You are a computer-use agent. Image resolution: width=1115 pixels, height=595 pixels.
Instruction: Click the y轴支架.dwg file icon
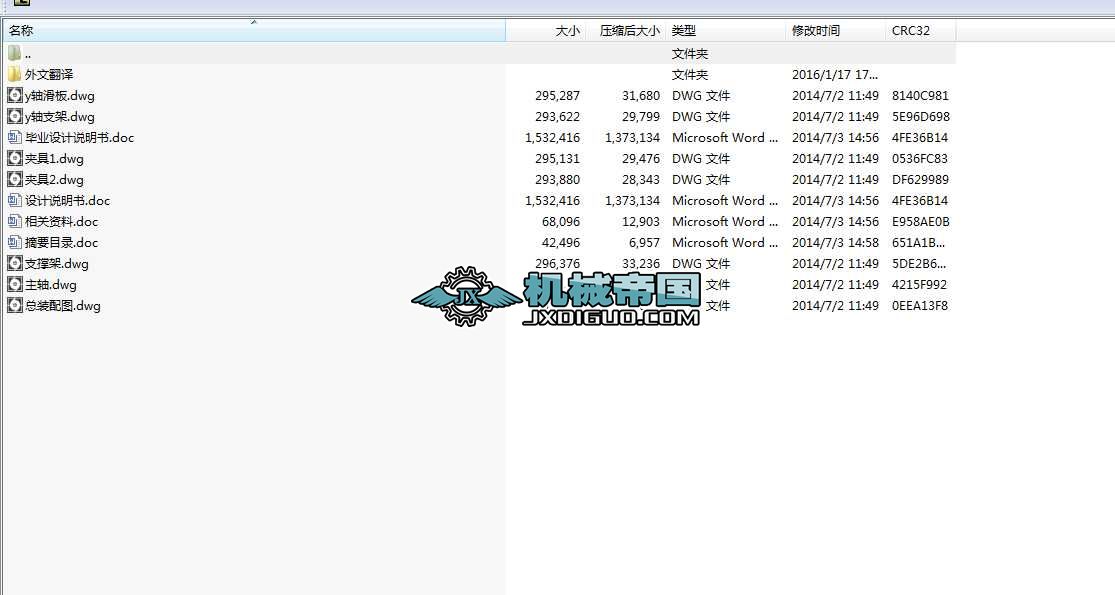(14, 116)
